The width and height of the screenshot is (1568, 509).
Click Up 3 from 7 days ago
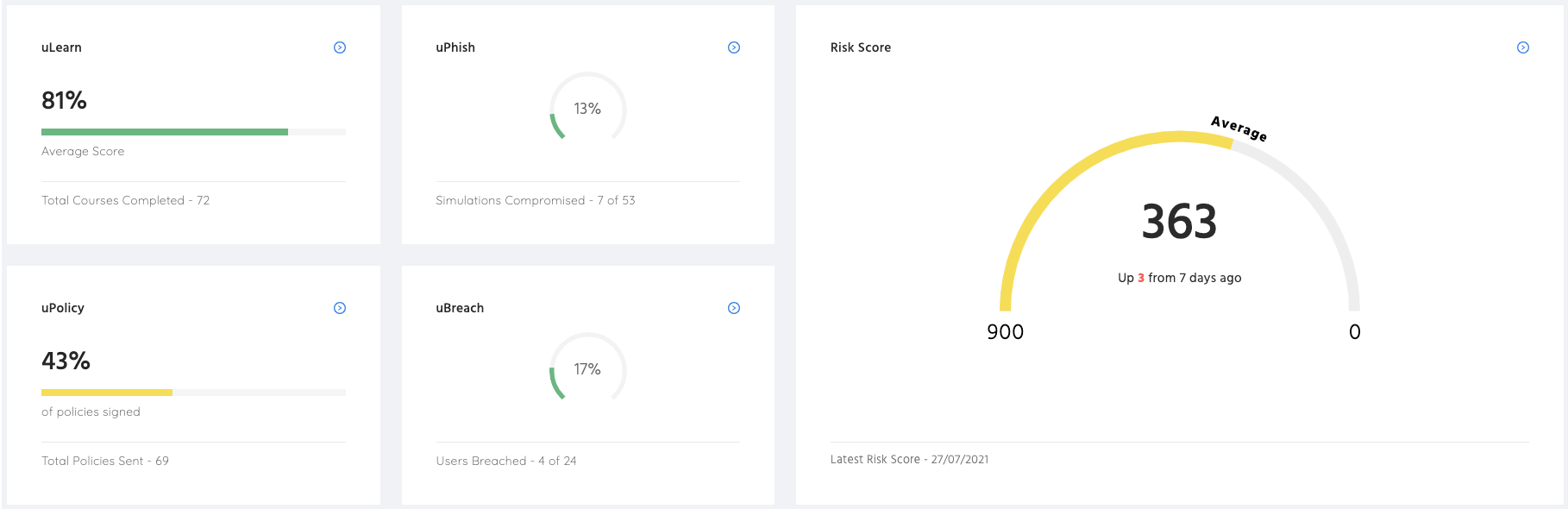click(1179, 278)
